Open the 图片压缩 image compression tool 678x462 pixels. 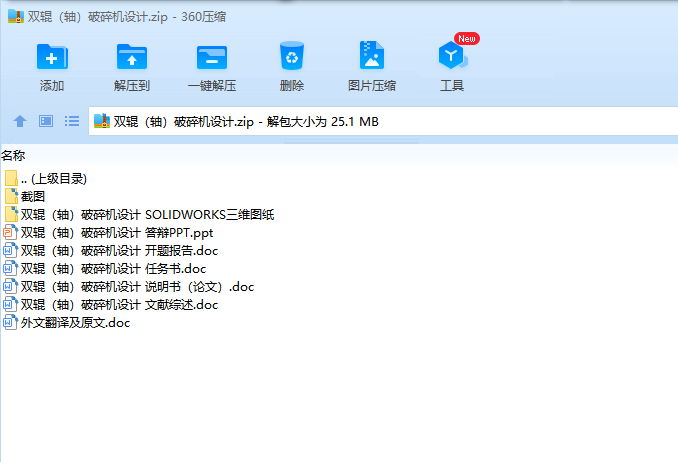(372, 55)
